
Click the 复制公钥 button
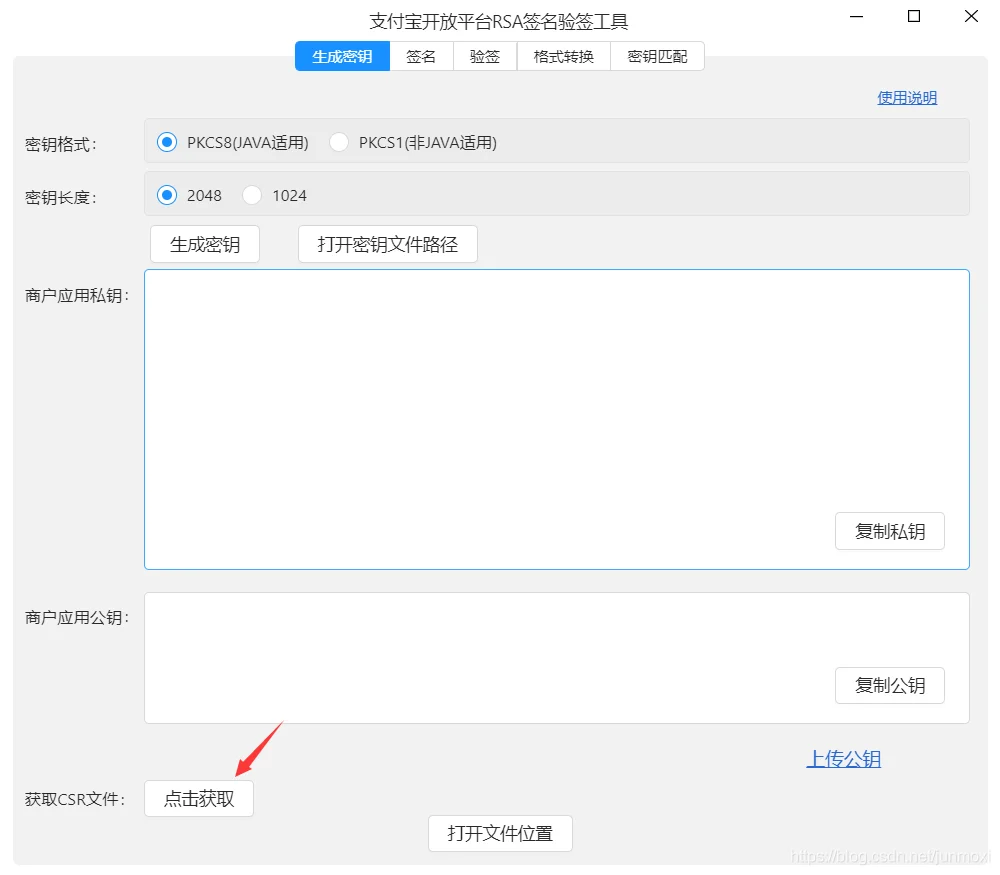pyautogui.click(x=890, y=685)
